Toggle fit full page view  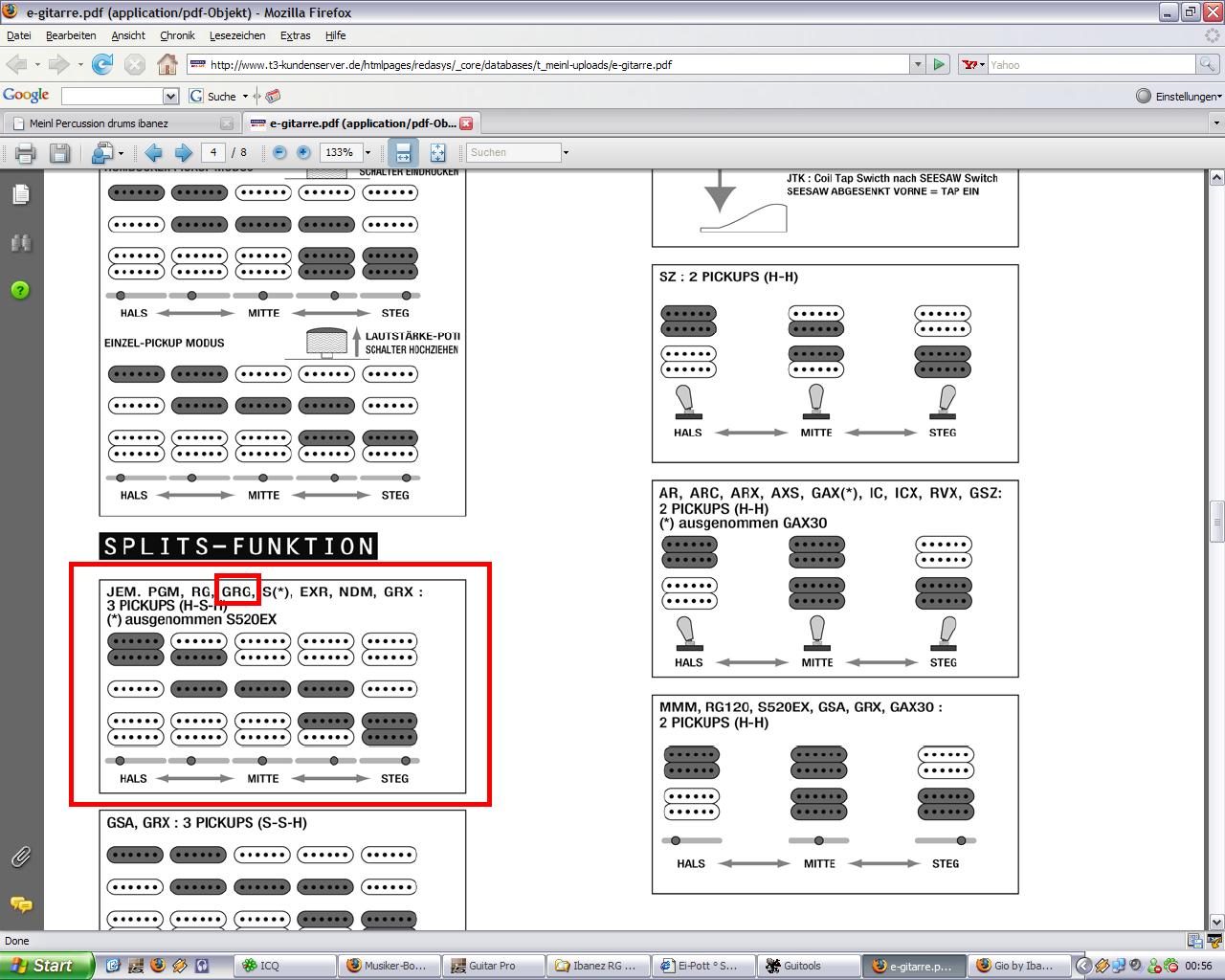point(437,152)
